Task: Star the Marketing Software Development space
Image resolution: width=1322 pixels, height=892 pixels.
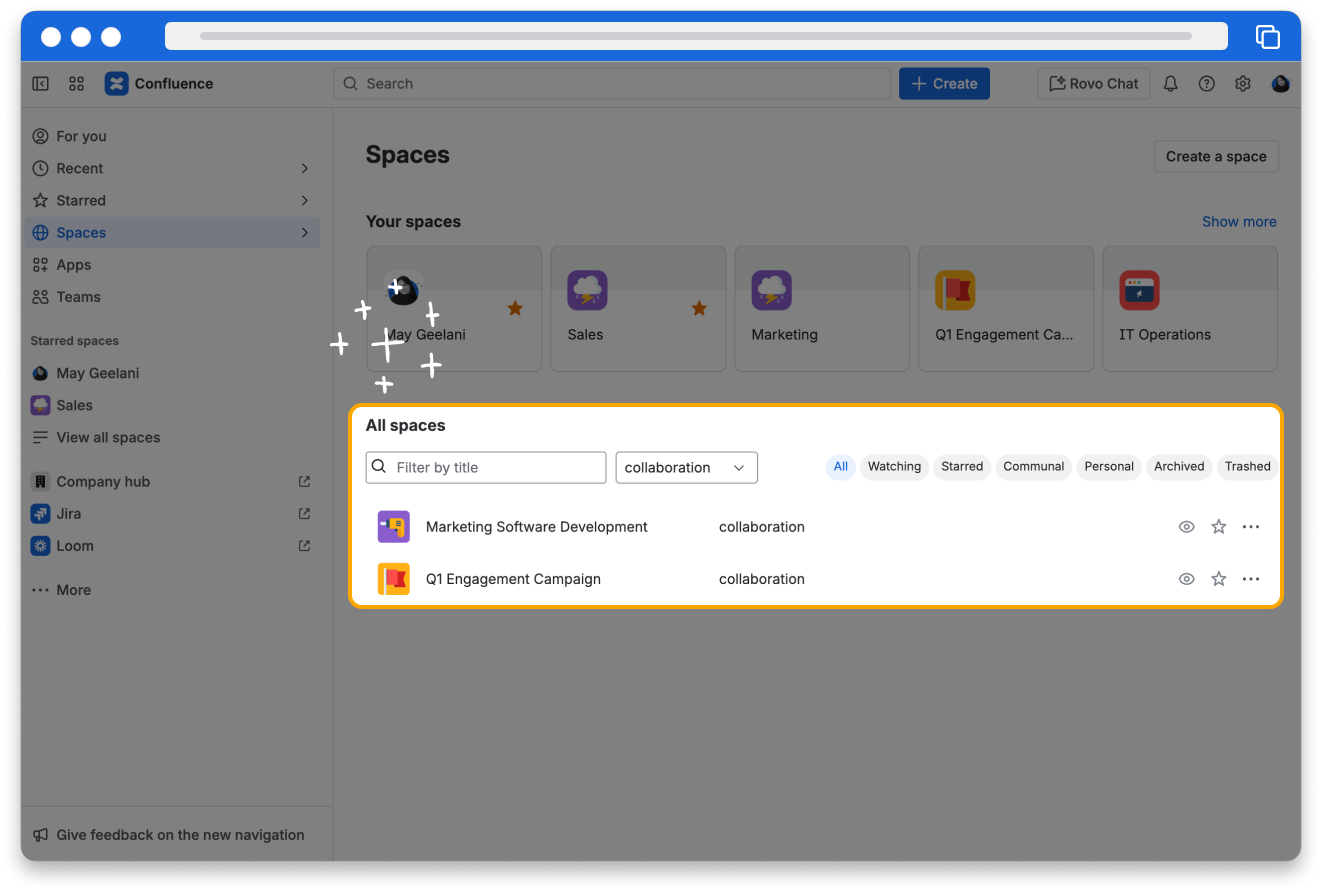Action: tap(1218, 527)
